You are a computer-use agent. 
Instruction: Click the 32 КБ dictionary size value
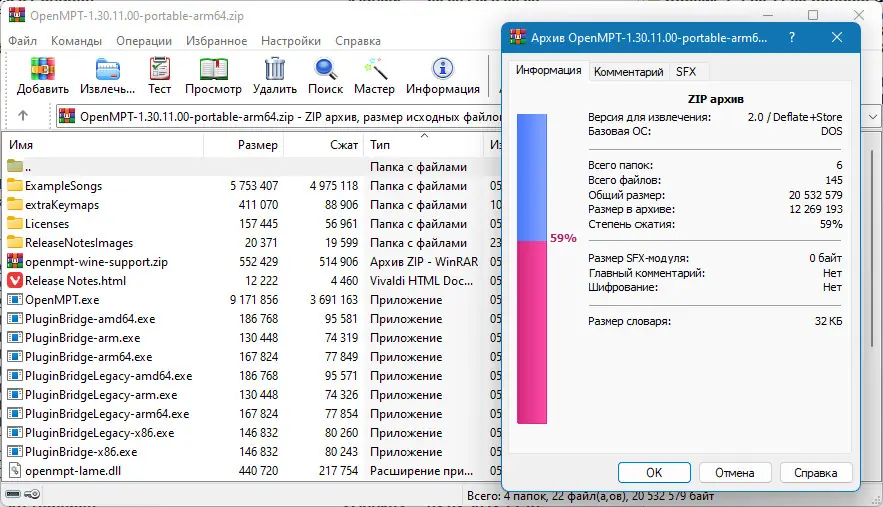[x=828, y=321]
